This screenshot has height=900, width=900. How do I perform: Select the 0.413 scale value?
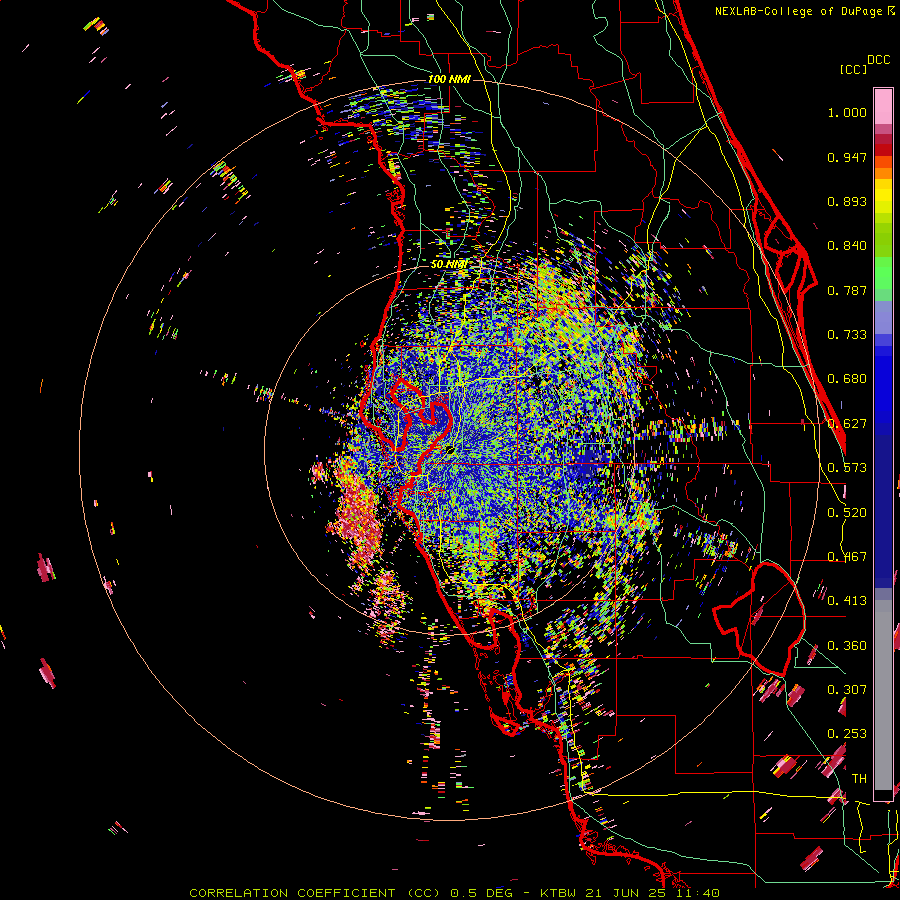[x=847, y=601]
